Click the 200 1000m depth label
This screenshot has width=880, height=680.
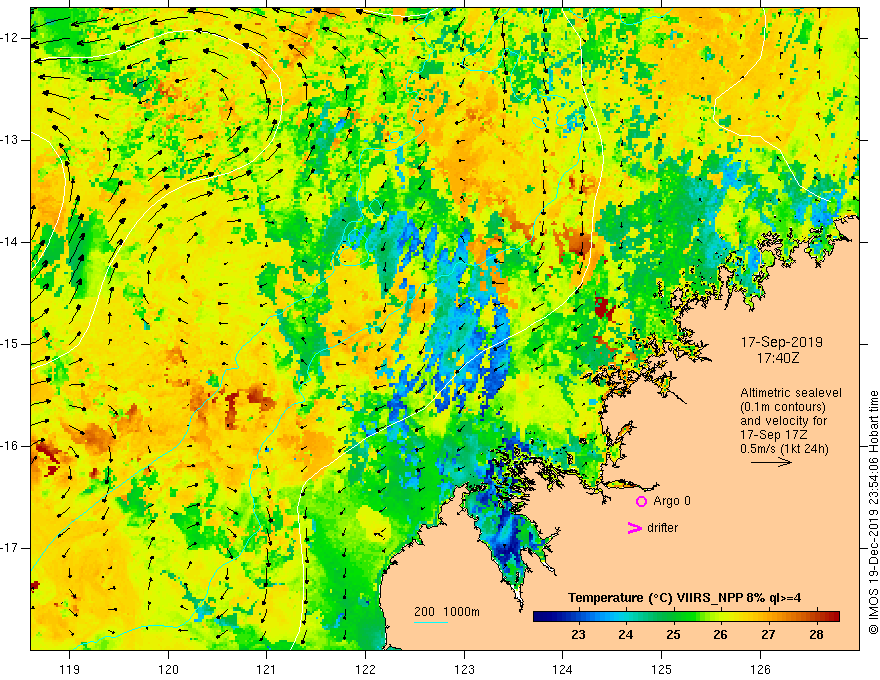[x=447, y=612]
